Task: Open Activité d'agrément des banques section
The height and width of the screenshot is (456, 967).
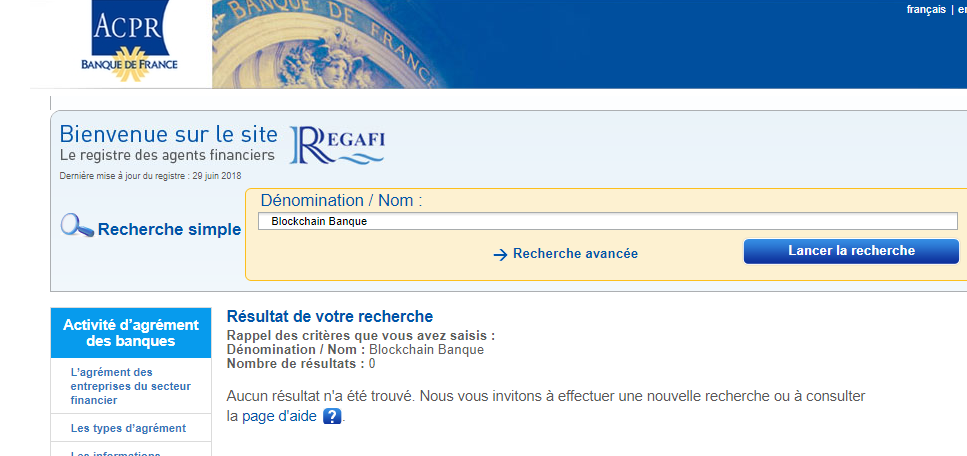Action: coord(131,333)
